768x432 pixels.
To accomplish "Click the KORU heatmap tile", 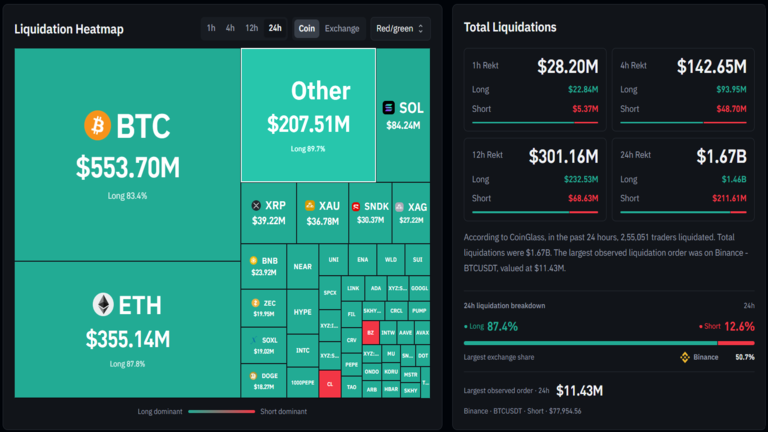I will (391, 372).
